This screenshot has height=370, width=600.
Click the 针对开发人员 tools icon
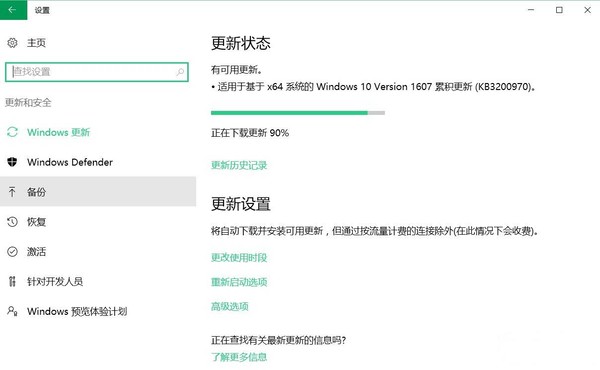[12, 281]
